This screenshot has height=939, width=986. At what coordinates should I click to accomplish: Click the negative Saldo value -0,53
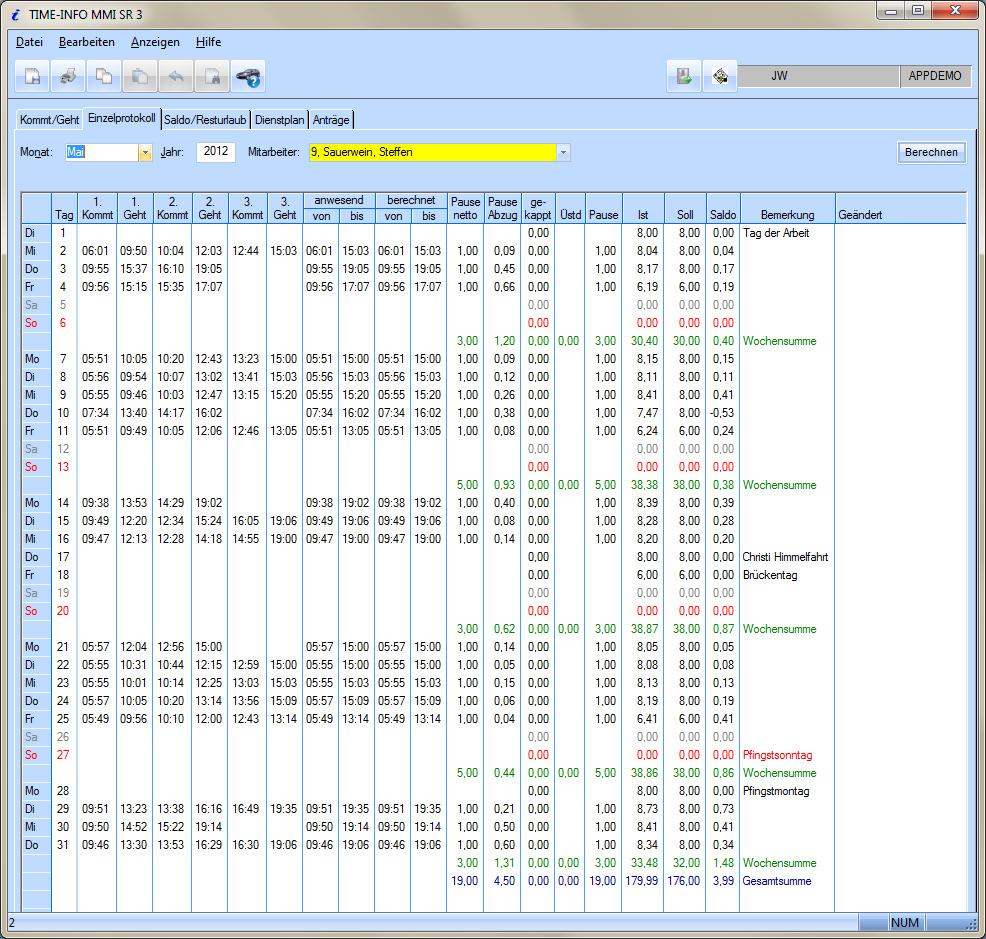pos(722,413)
